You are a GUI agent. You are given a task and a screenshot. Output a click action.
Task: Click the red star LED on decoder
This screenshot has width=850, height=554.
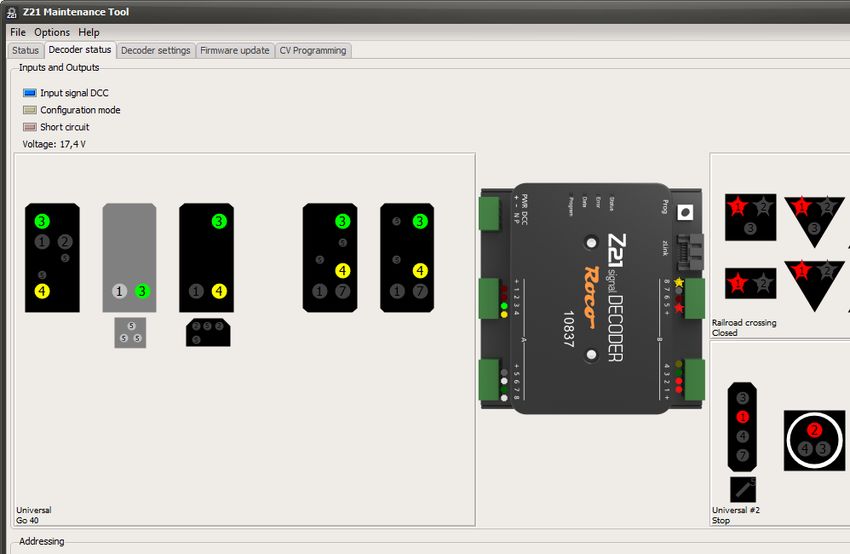tap(679, 308)
